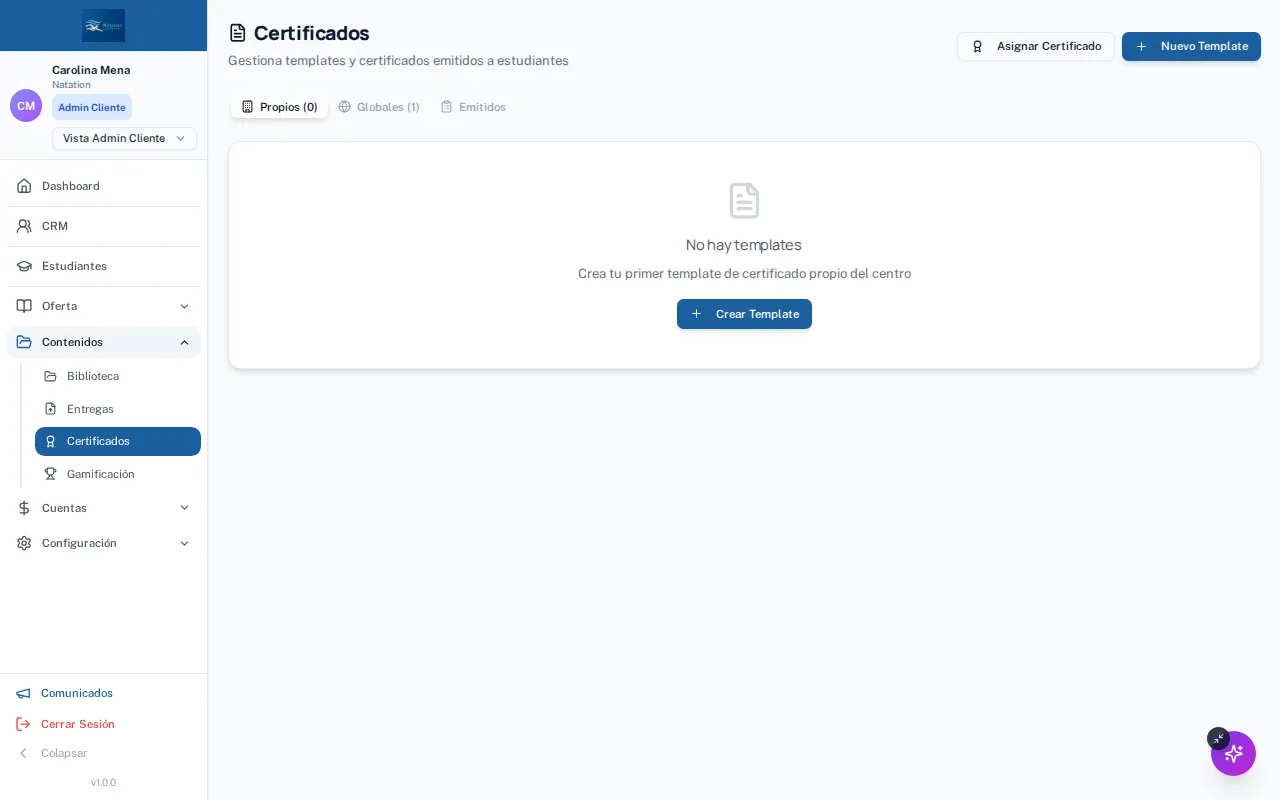This screenshot has height=800, width=1280.
Task: Click the Dashboard home icon
Action: [24, 186]
